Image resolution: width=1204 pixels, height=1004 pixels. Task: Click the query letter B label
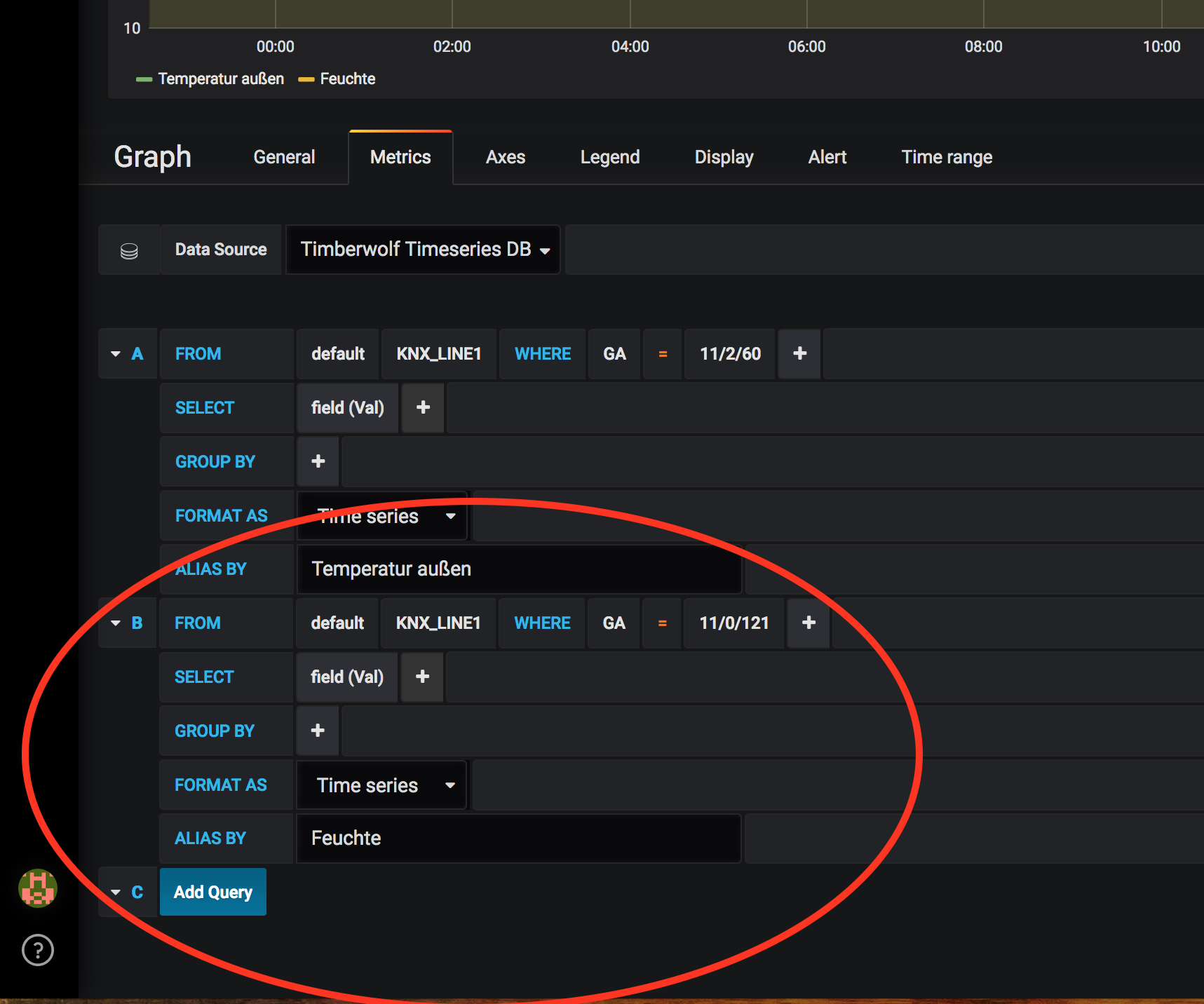tap(137, 623)
